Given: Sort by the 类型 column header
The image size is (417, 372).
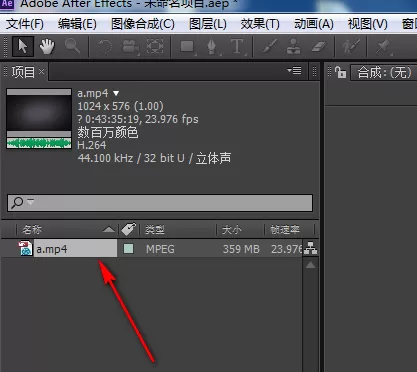Looking at the screenshot, I should (x=154, y=229).
